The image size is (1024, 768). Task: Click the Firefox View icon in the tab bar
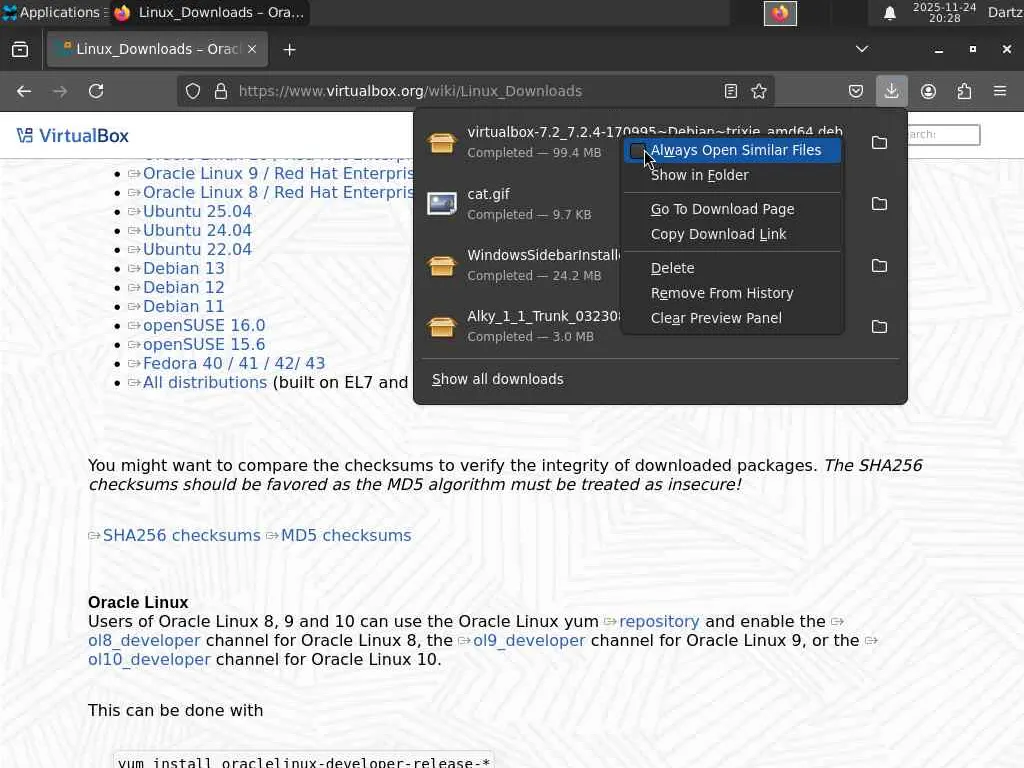pos(20,50)
